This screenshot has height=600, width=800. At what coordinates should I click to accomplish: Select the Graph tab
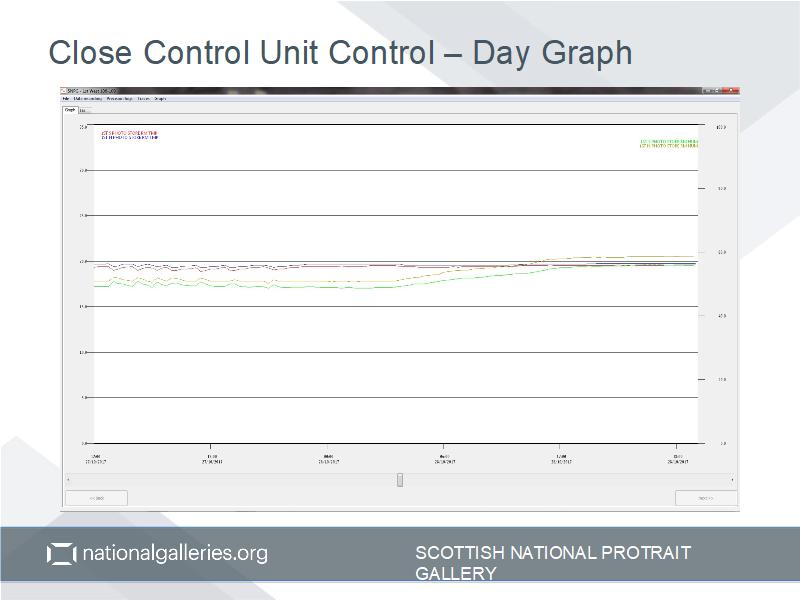pos(70,110)
